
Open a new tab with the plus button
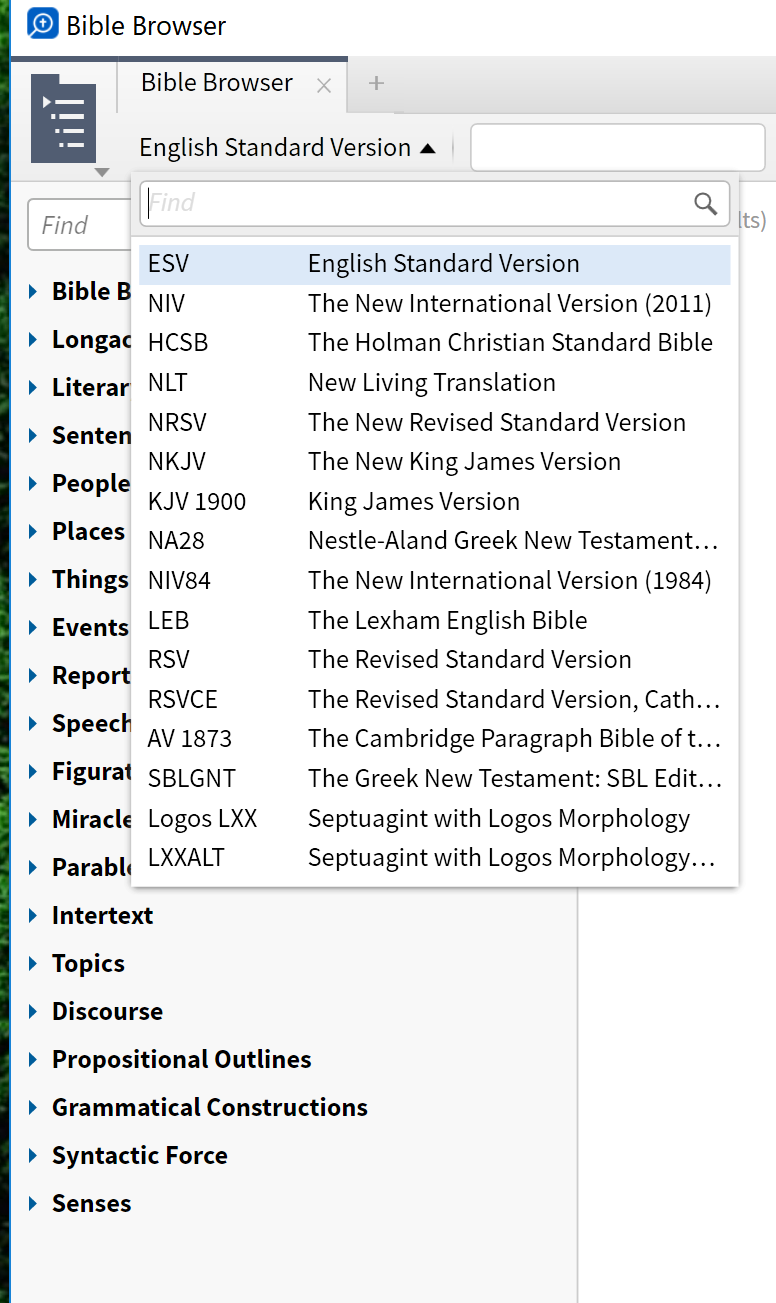(376, 84)
